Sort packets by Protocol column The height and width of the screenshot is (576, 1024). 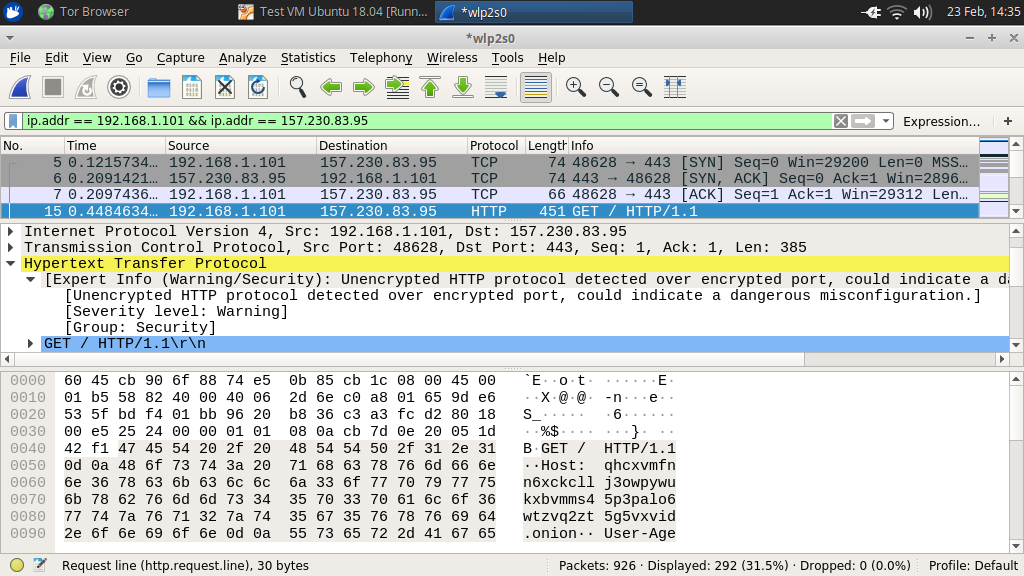pyautogui.click(x=496, y=146)
